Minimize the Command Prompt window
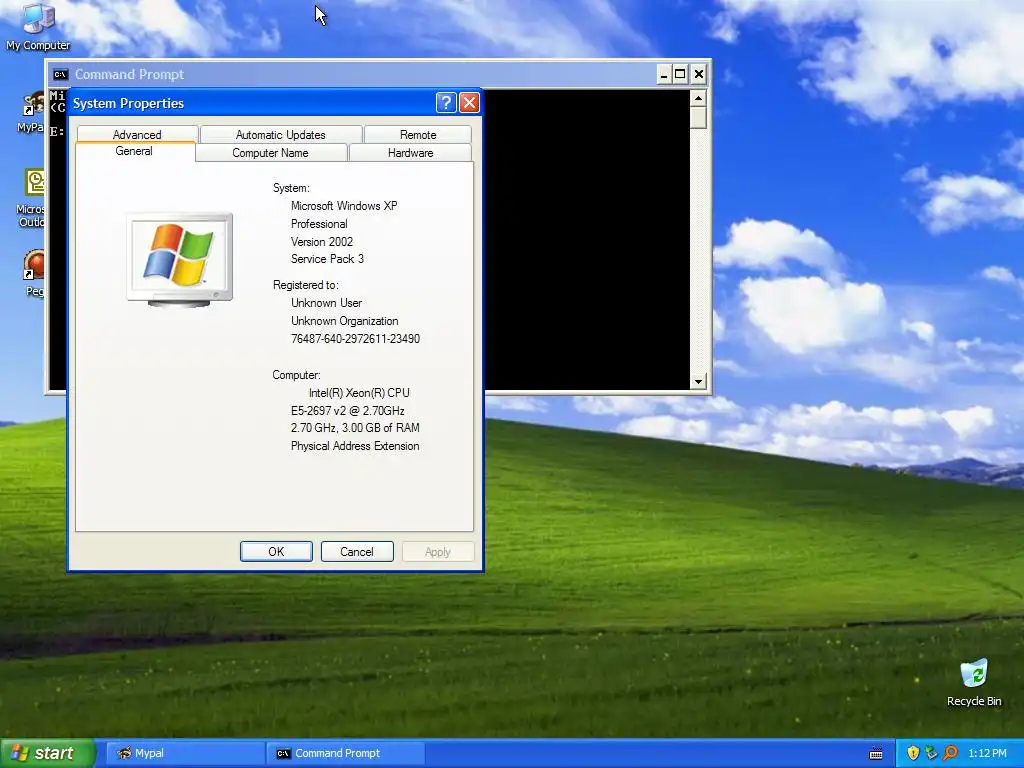The height and width of the screenshot is (768, 1024). [x=664, y=74]
